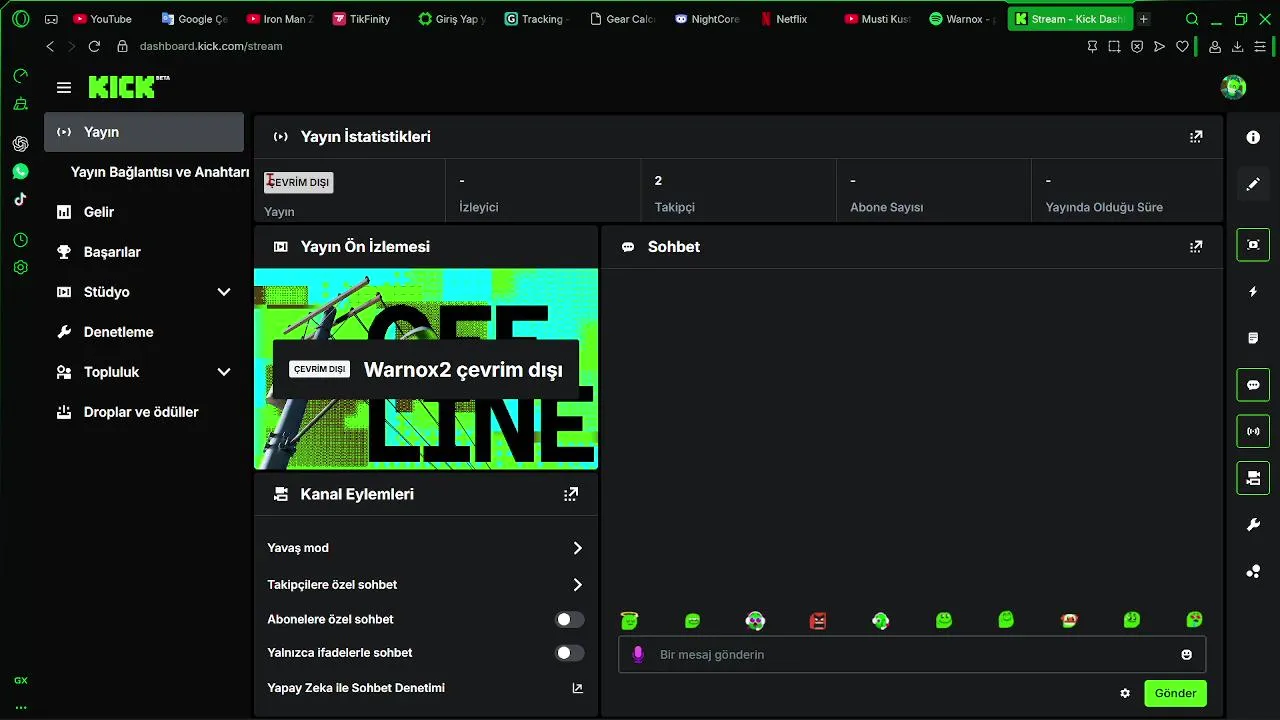The image size is (1280, 720).
Task: Expand the Topluluk menu chevron
Action: [224, 372]
